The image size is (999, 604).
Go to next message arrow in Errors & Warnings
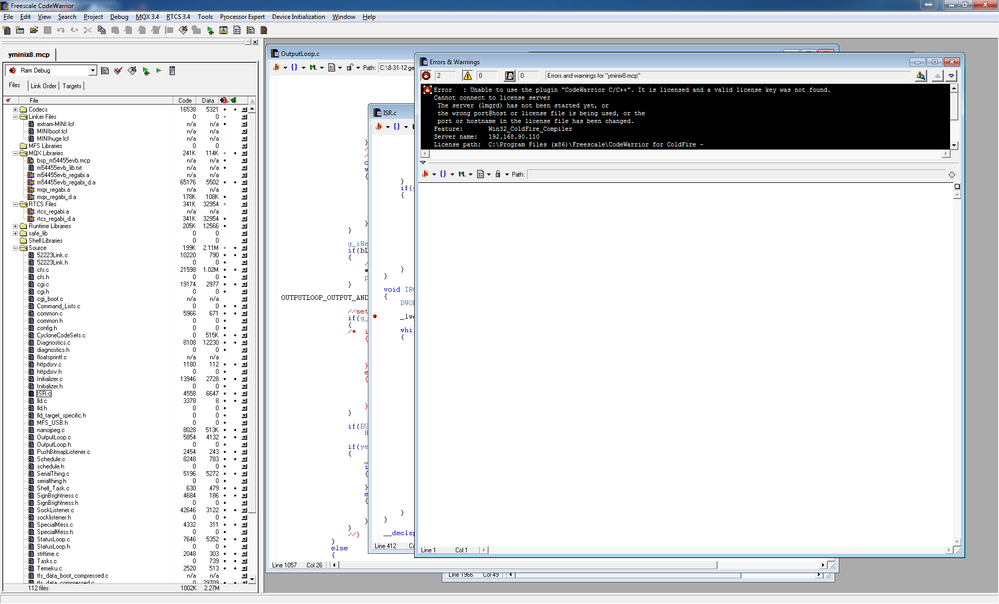pos(951,76)
